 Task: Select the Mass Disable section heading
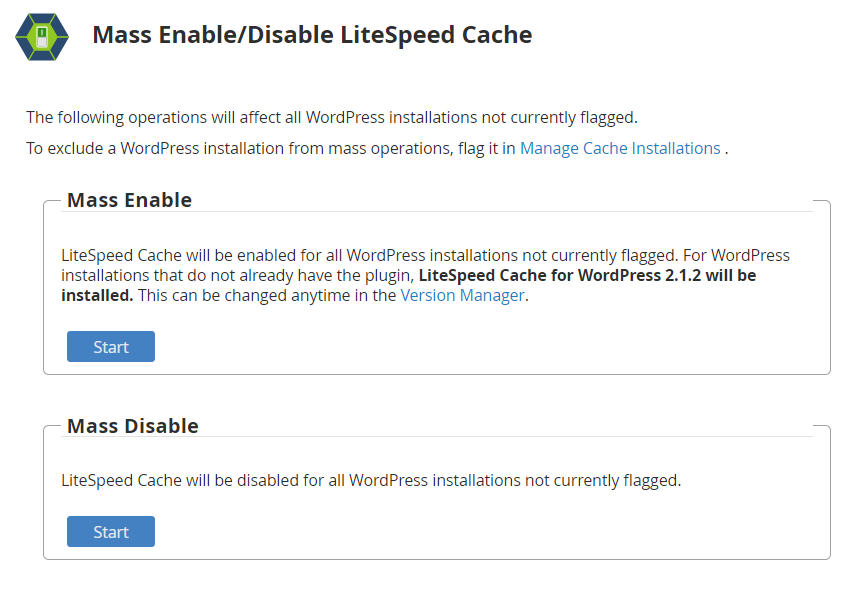click(133, 426)
